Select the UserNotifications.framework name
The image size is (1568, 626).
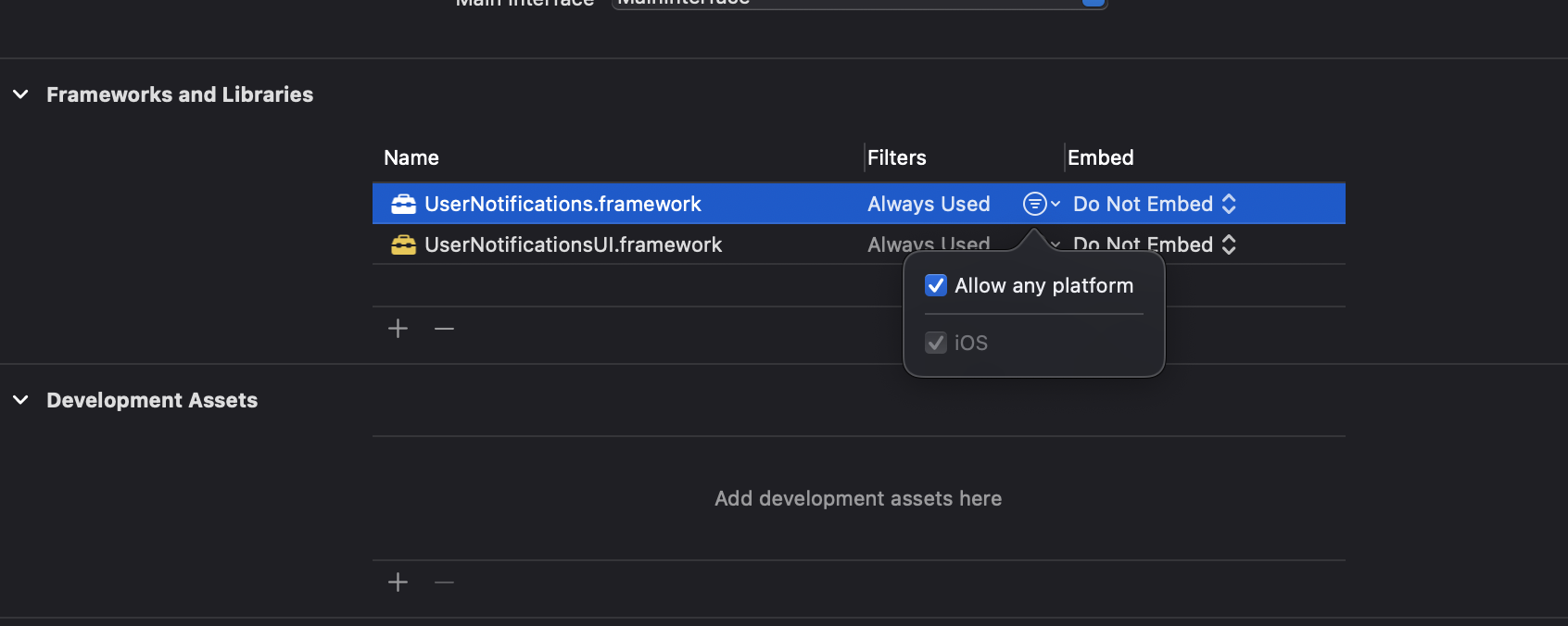(563, 204)
